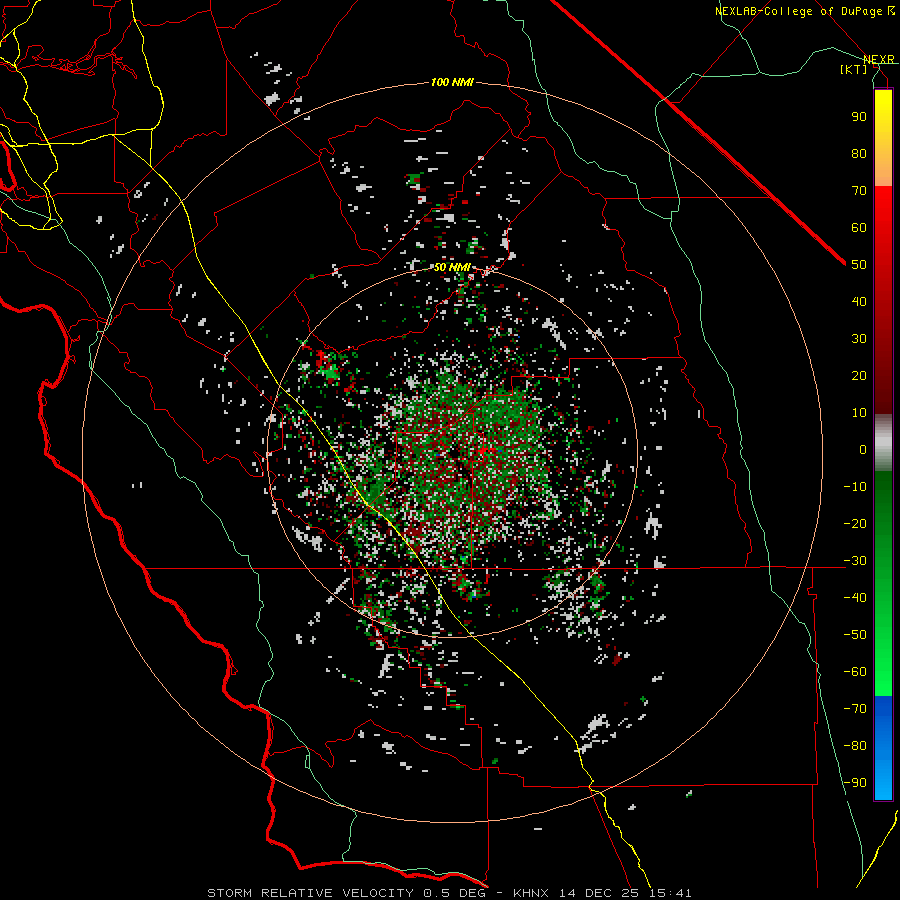The height and width of the screenshot is (900, 900).
Task: Click the -20 value on velocity scale
Action: (x=855, y=524)
